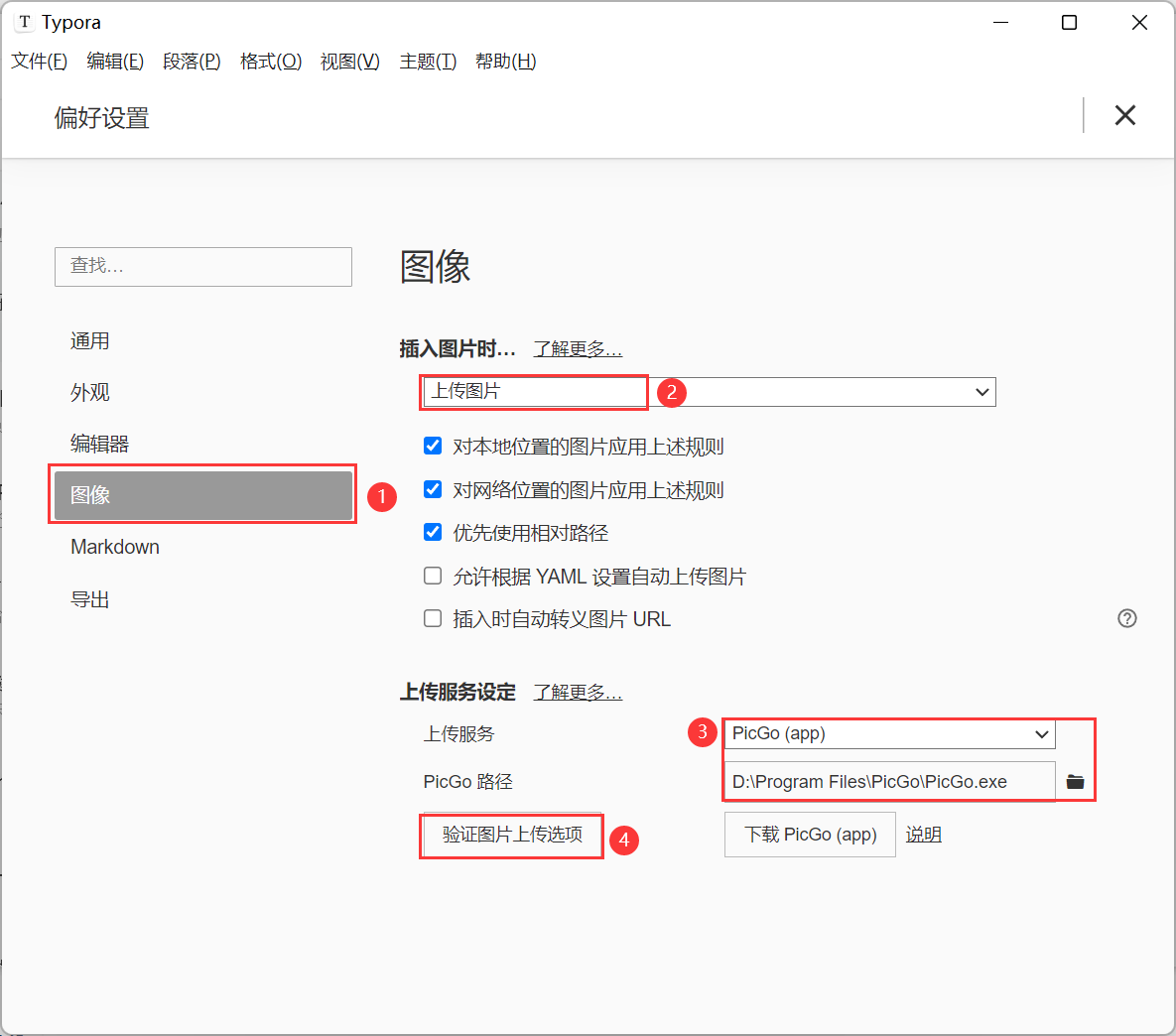This screenshot has height=1036, width=1176.
Task: Click the 查找 search field
Action: [x=203, y=266]
